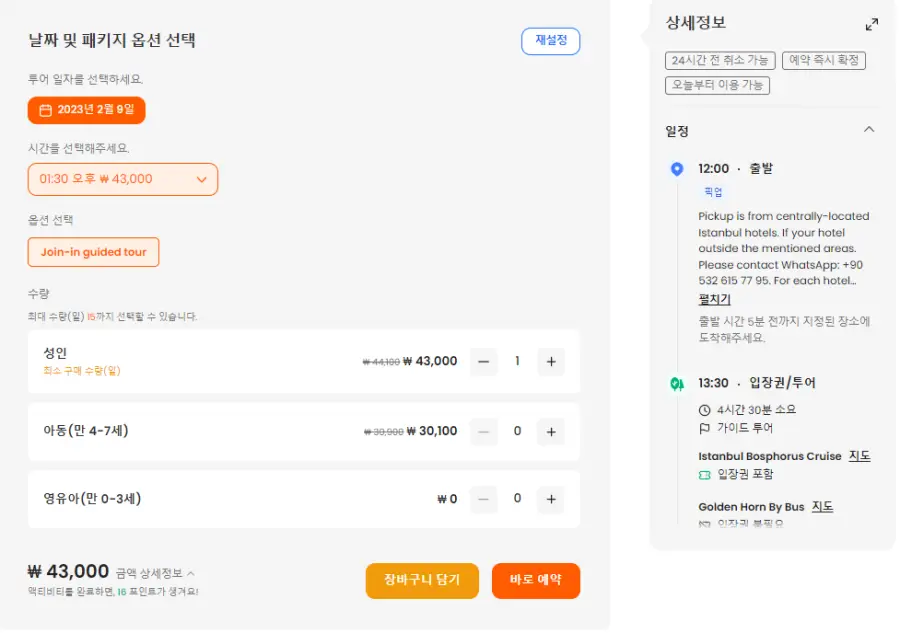Click minus button for 아동 row
900x633 pixels.
point(483,432)
